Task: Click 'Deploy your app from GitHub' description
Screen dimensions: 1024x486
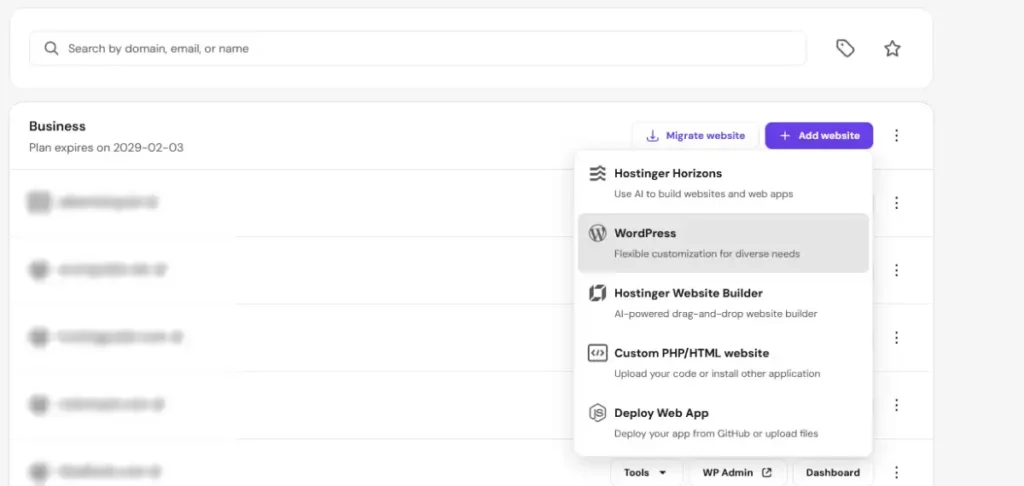Action: pos(716,433)
